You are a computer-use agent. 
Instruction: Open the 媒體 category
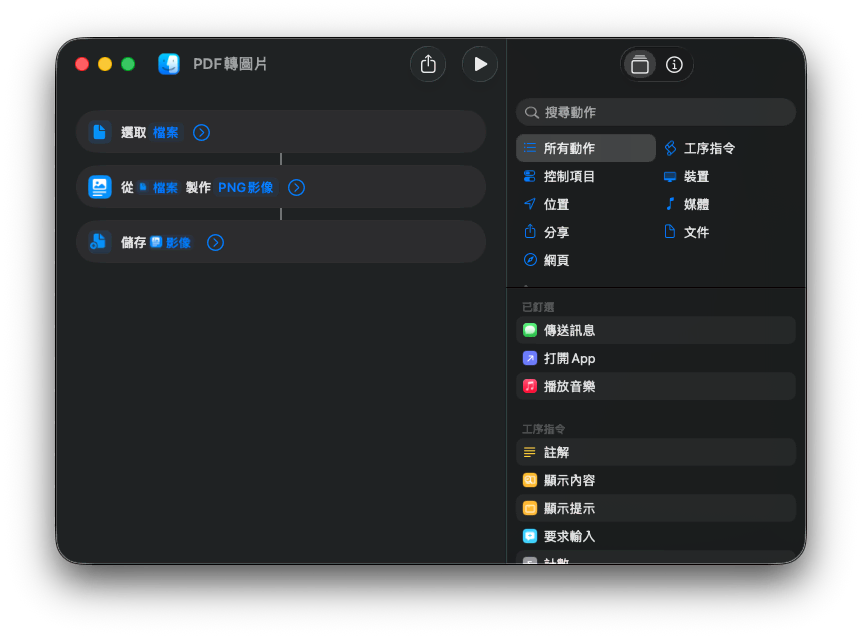[696, 204]
